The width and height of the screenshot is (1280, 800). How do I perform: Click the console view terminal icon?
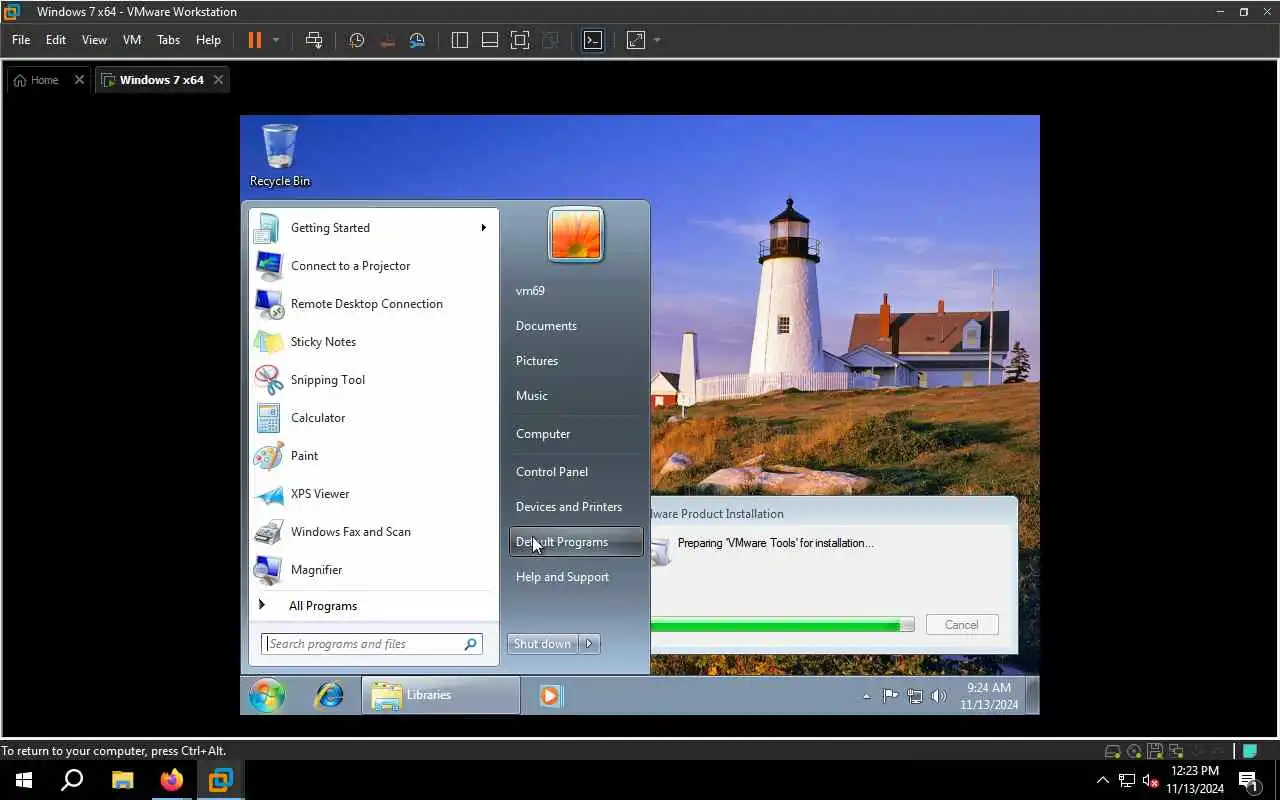593,40
